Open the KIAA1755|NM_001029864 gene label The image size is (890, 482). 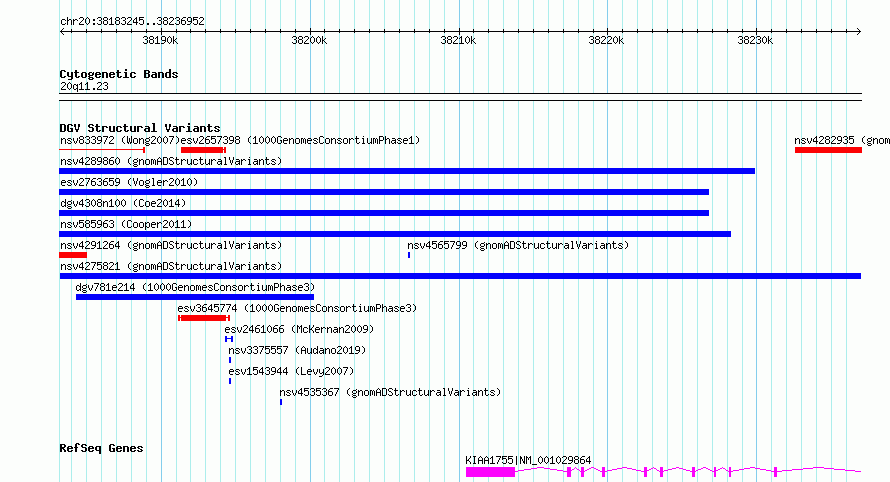pos(528,460)
